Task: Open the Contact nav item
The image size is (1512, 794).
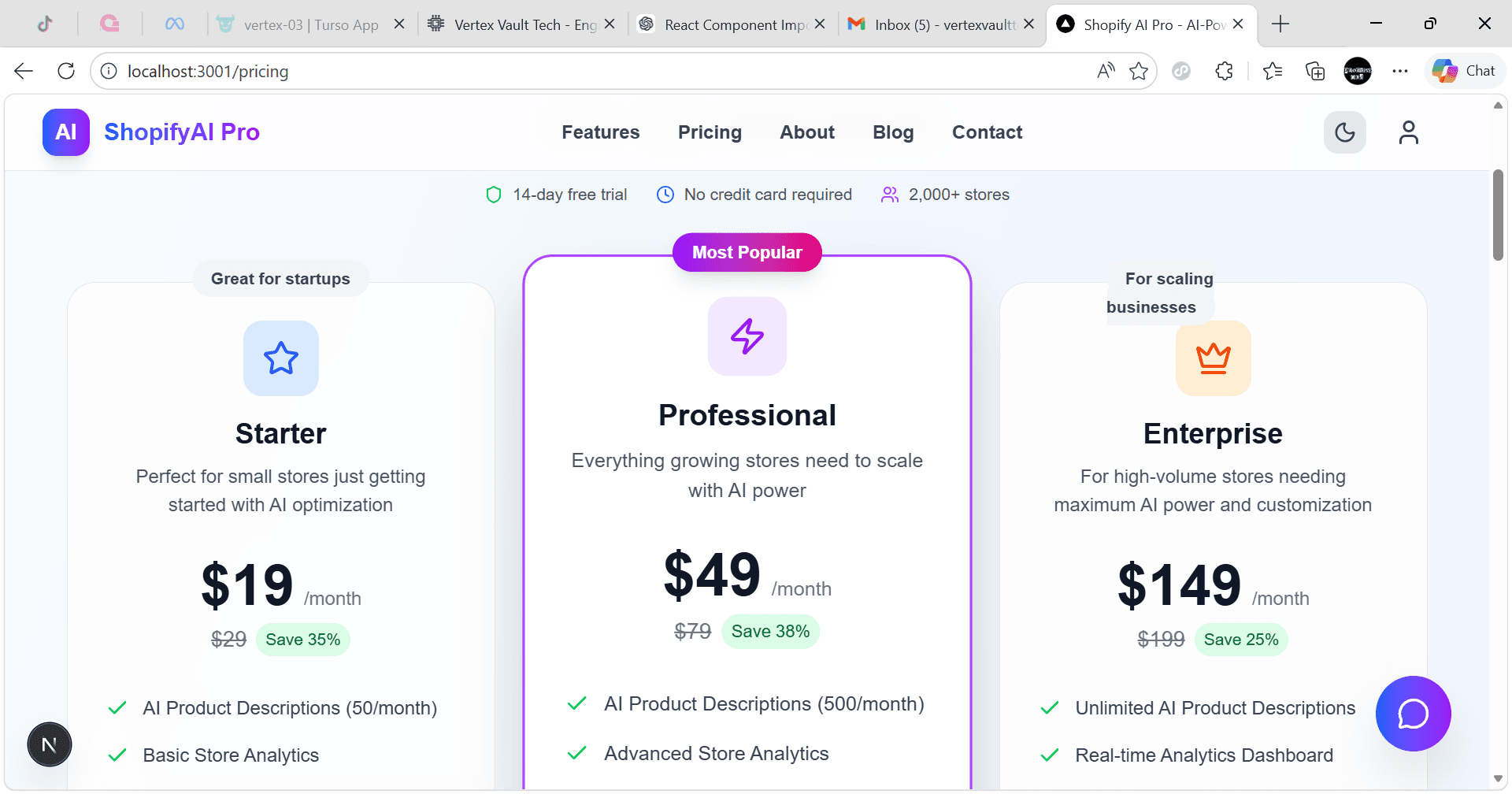Action: tap(987, 132)
